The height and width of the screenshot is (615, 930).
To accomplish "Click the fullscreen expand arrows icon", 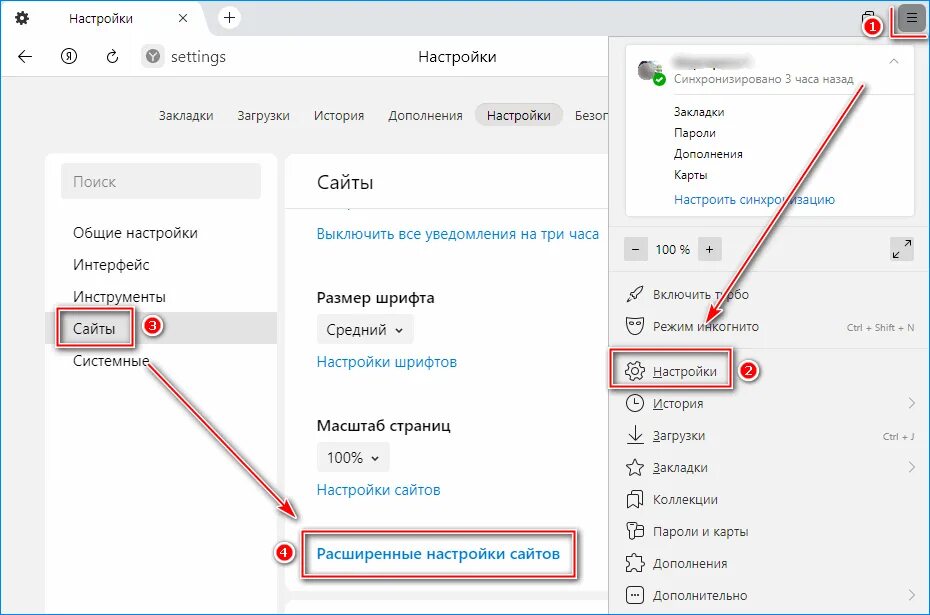I will (902, 249).
